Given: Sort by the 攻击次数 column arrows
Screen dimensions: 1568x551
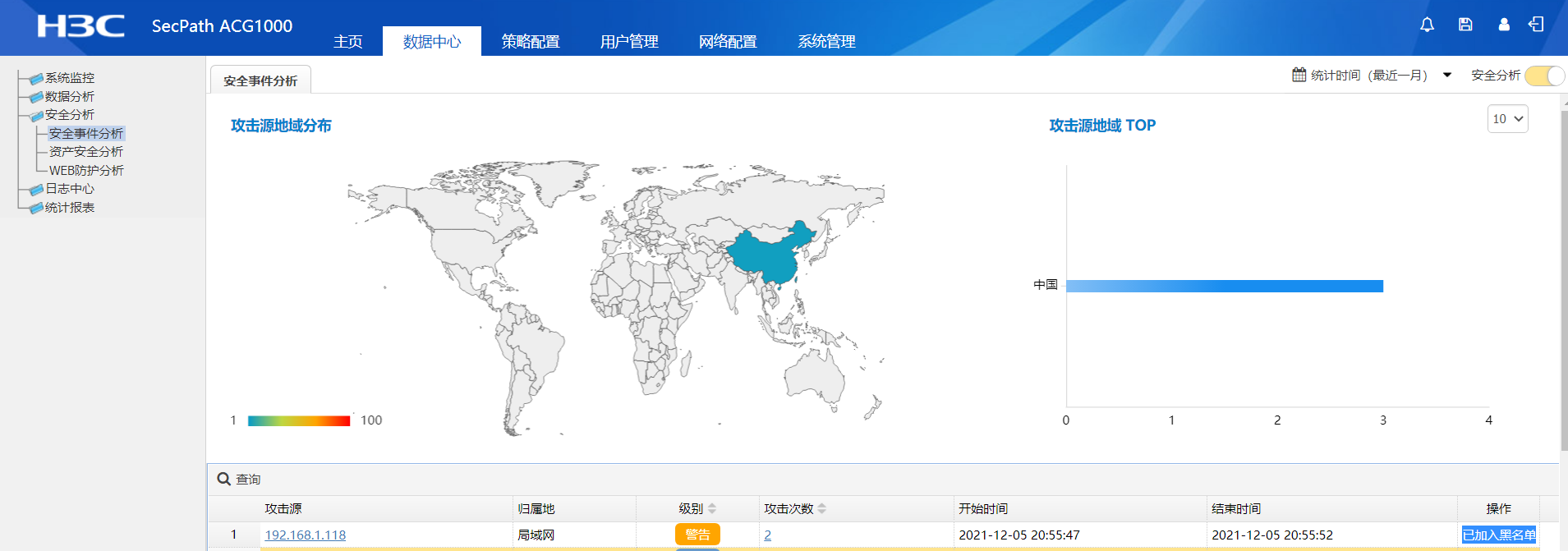Looking at the screenshot, I should tap(822, 509).
